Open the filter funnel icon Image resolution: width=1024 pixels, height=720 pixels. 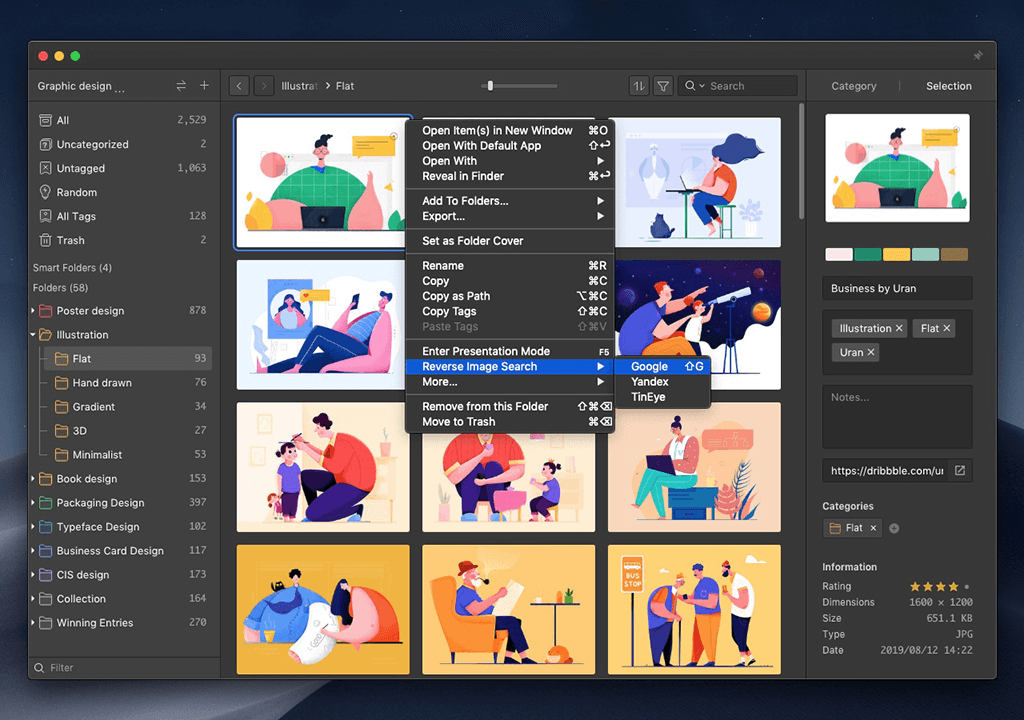(662, 86)
